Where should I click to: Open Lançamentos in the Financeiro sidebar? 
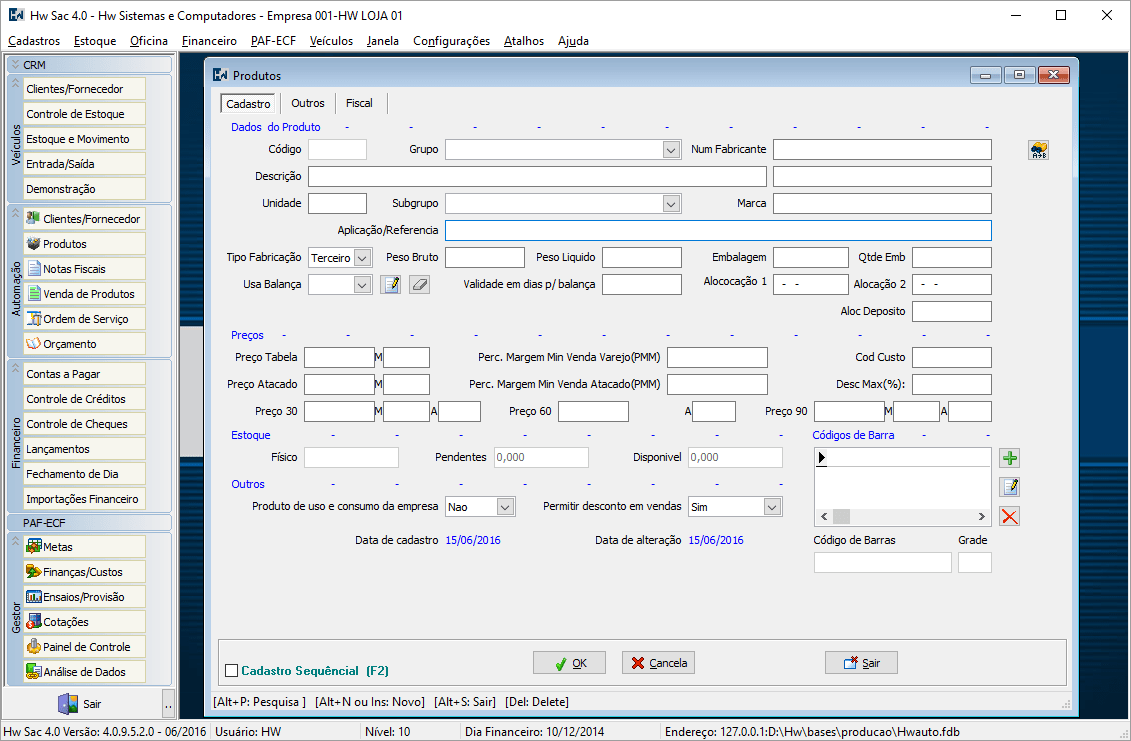click(x=84, y=449)
